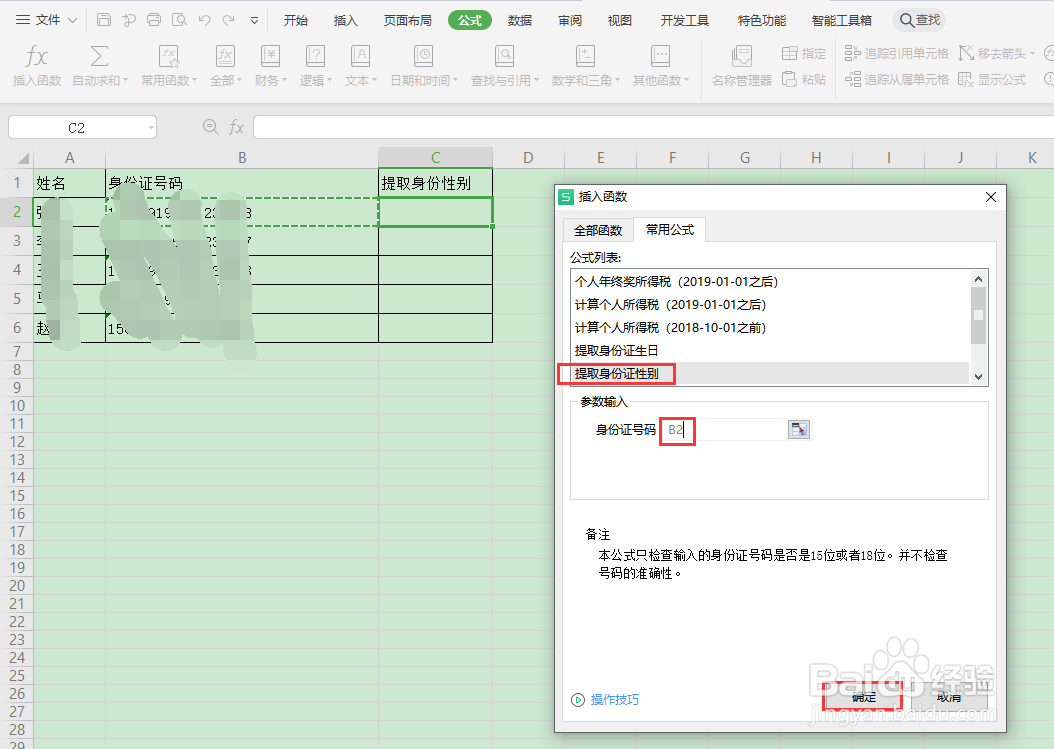1054x749 pixels.
Task: Select row 7 header
Action: coord(17,352)
